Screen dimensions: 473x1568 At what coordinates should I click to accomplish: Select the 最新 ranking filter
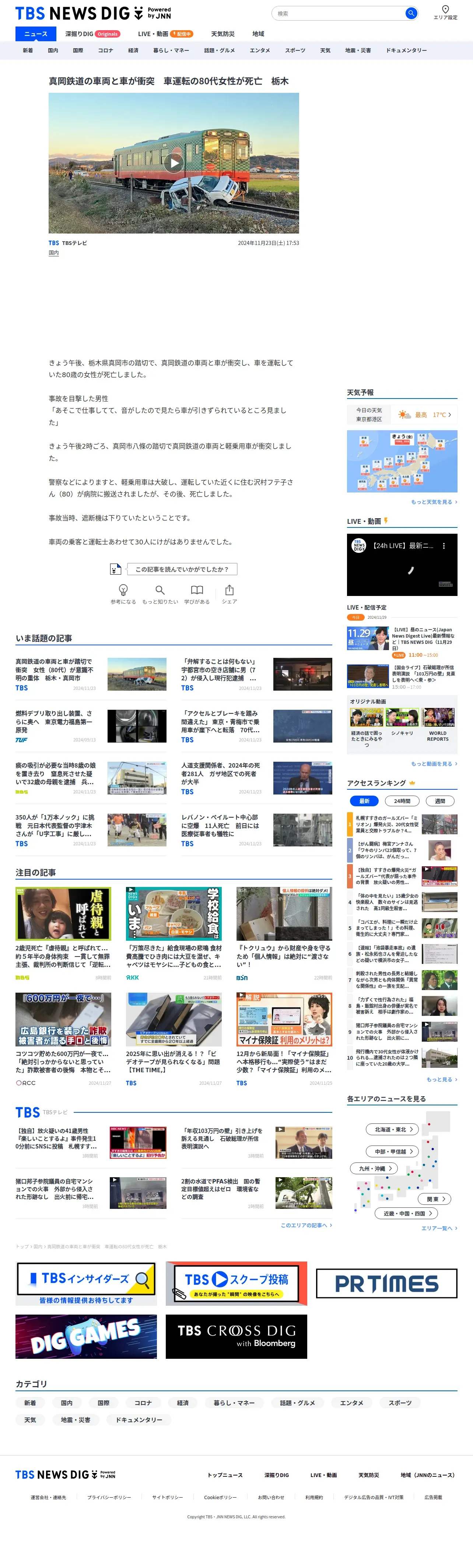tap(364, 801)
